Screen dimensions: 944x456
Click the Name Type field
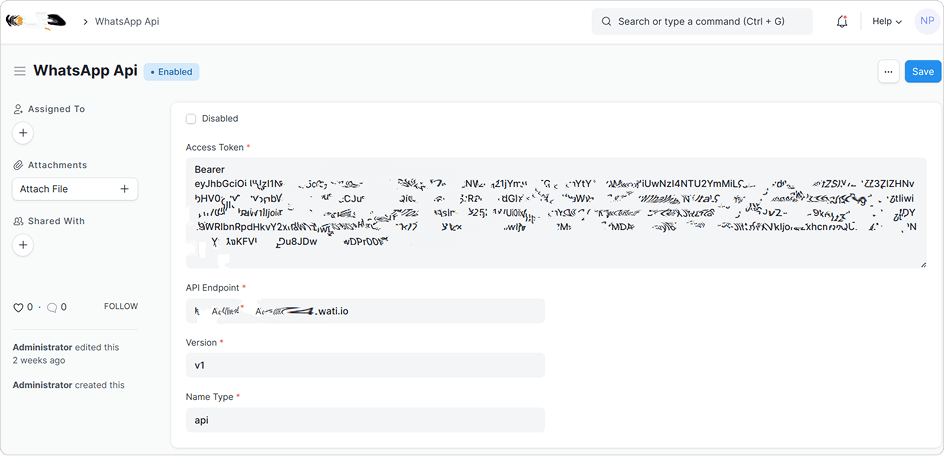point(365,420)
